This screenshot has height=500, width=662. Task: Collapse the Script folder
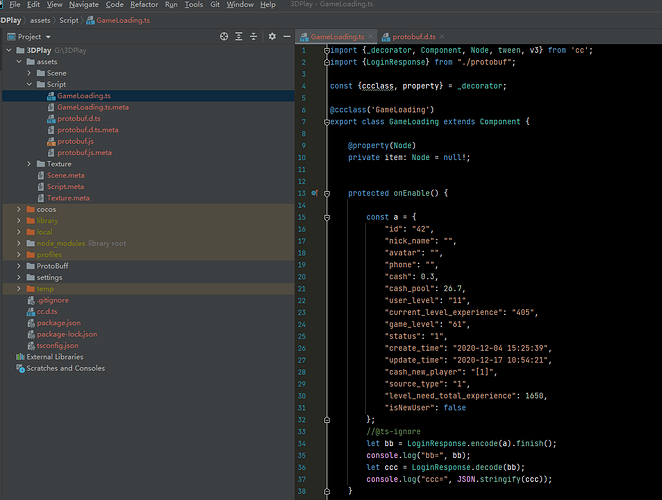(30, 85)
